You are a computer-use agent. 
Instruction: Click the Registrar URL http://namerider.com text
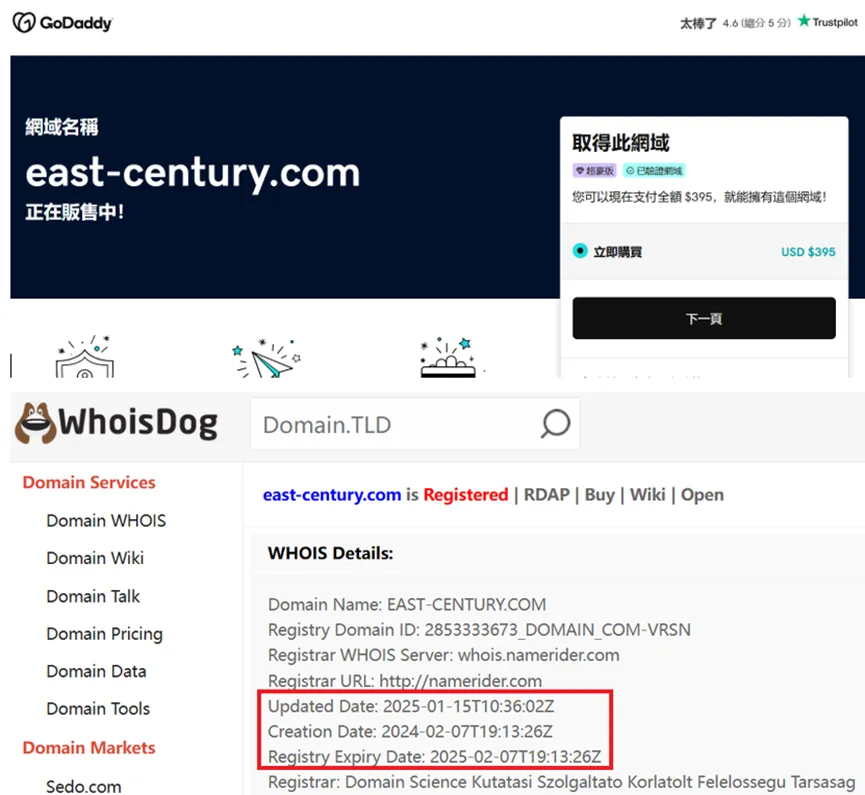(405, 681)
